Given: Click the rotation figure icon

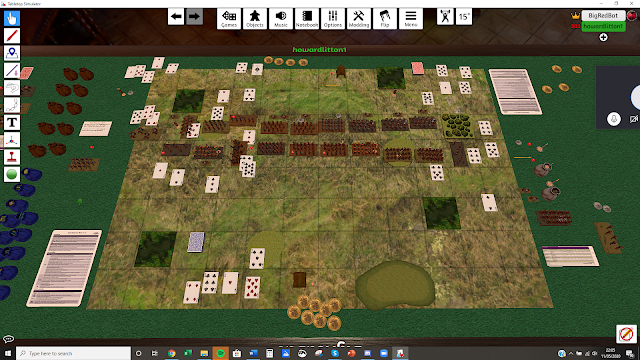Looking at the screenshot, I should tap(445, 17).
